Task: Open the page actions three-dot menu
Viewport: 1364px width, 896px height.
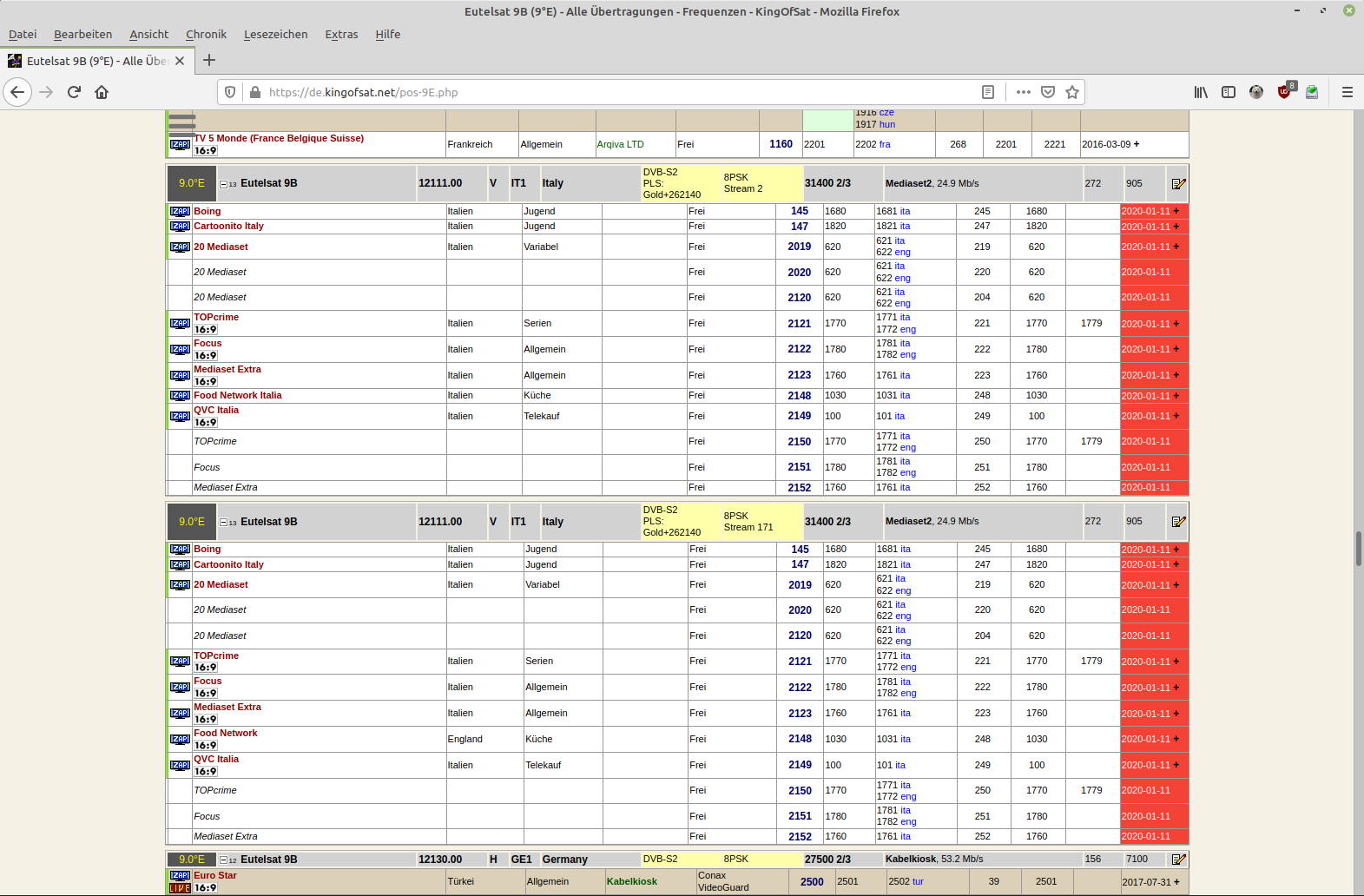Action: tap(1024, 92)
